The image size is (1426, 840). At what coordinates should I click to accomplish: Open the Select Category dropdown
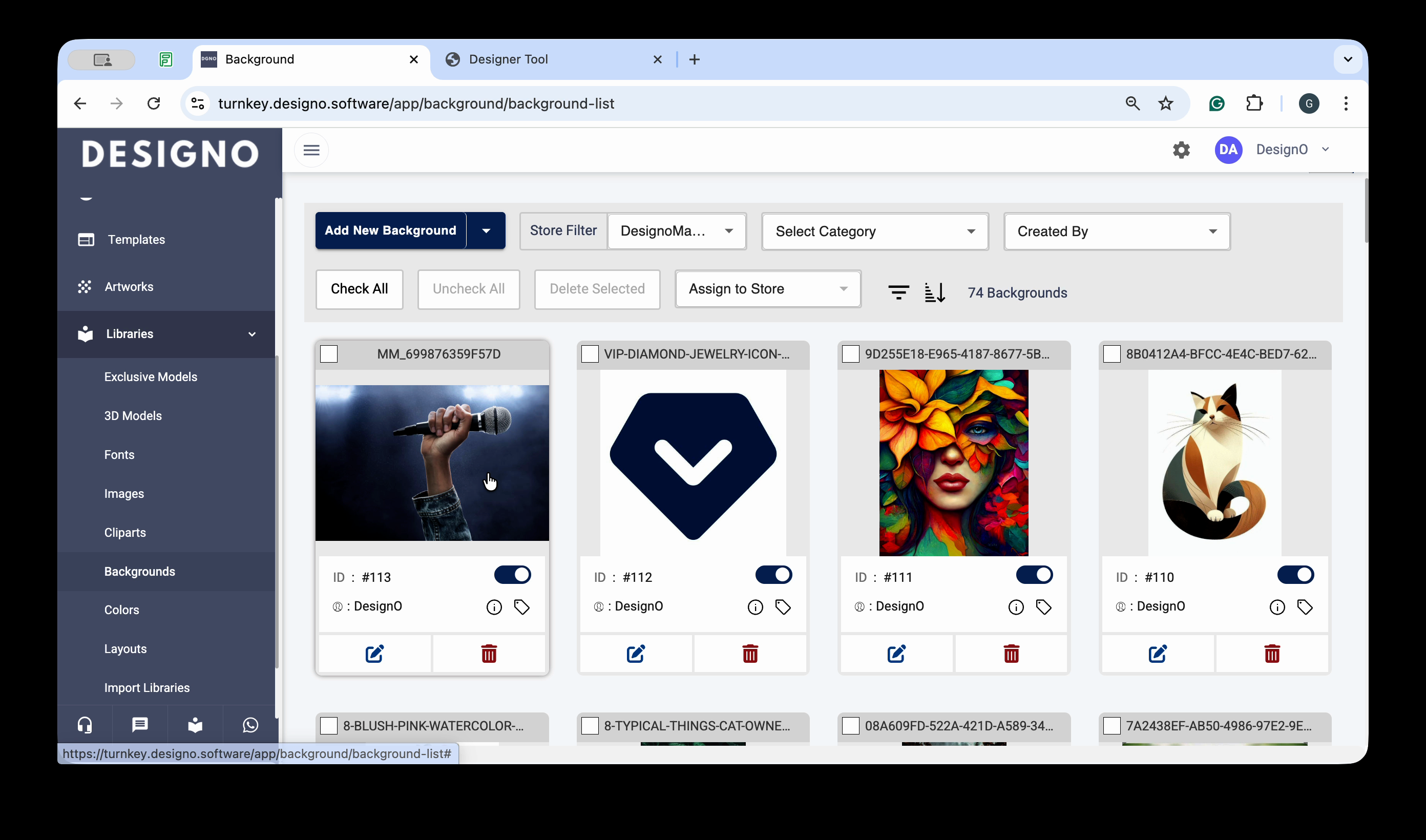(x=874, y=232)
